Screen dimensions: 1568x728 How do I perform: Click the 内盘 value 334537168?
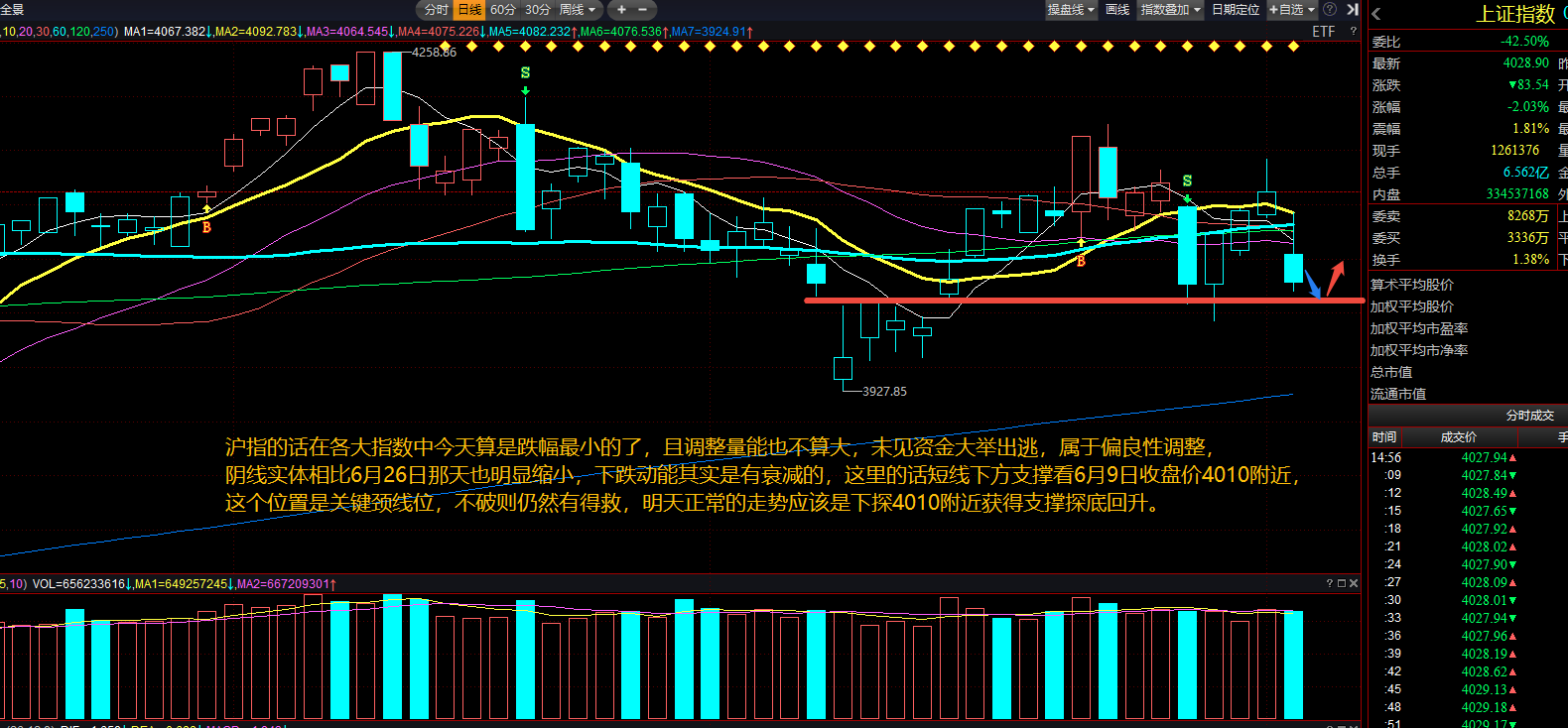(x=1517, y=193)
